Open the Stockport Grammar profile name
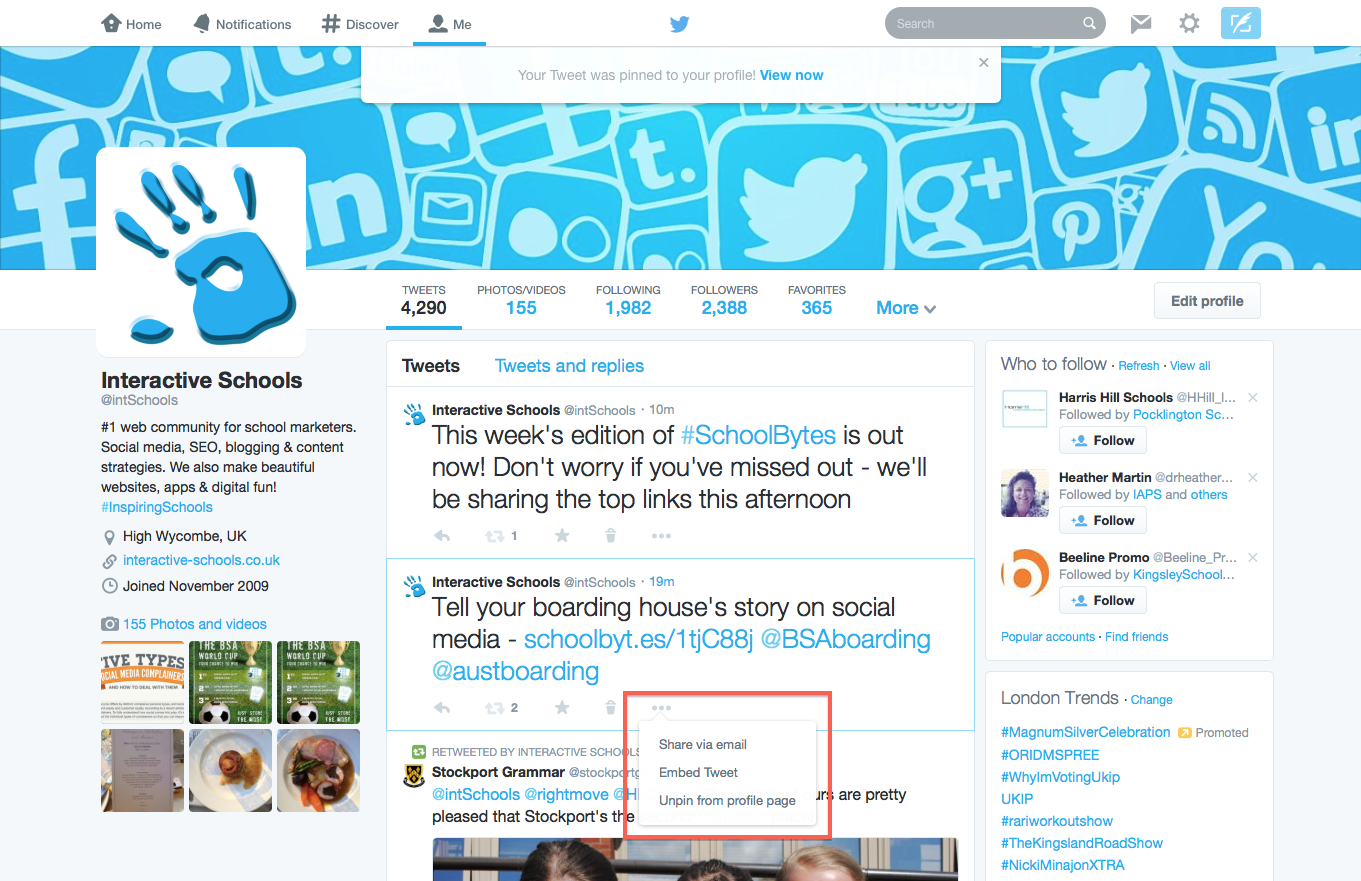1361x881 pixels. coord(498,772)
